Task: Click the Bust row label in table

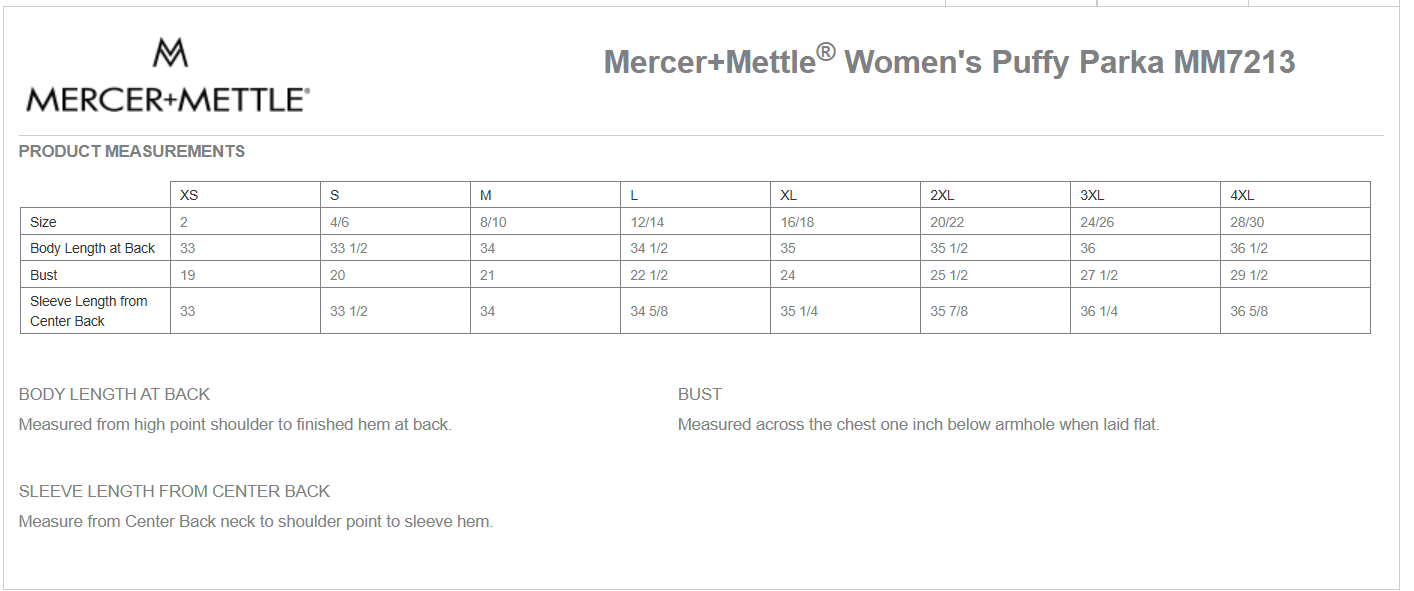Action: (44, 275)
